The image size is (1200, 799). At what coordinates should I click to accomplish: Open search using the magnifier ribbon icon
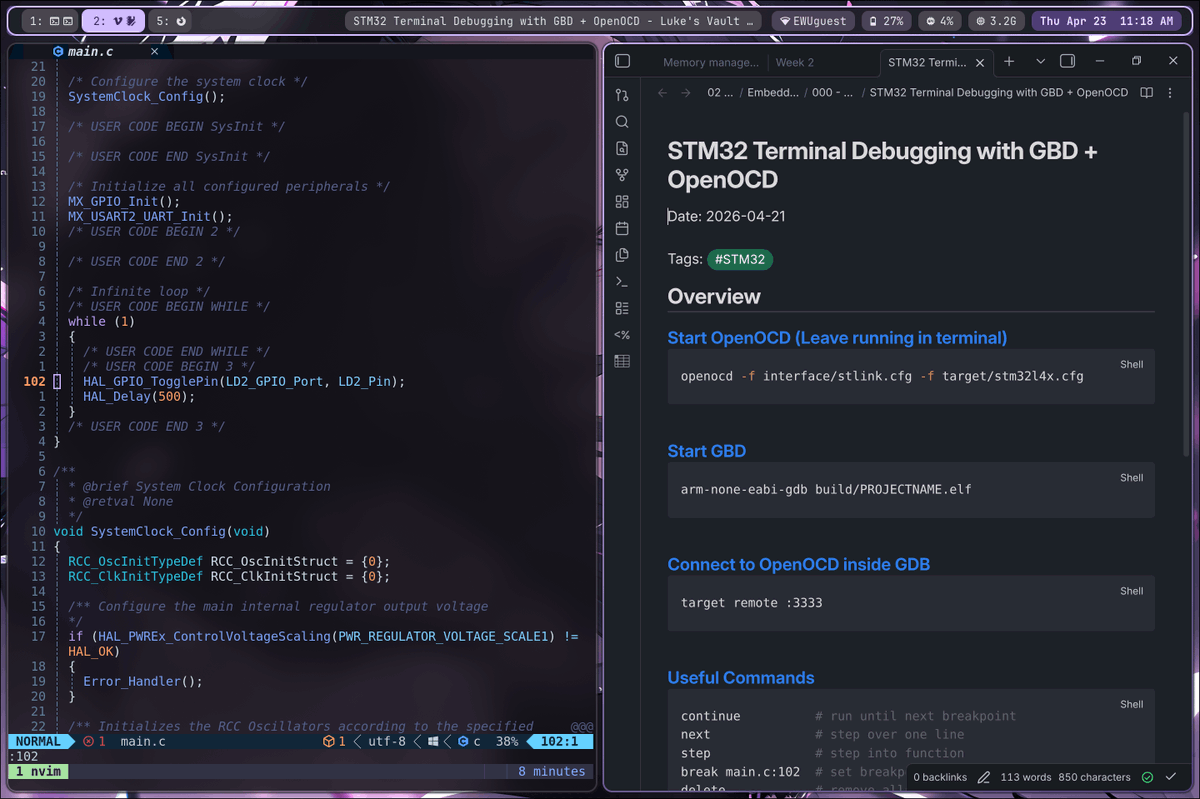pos(622,121)
